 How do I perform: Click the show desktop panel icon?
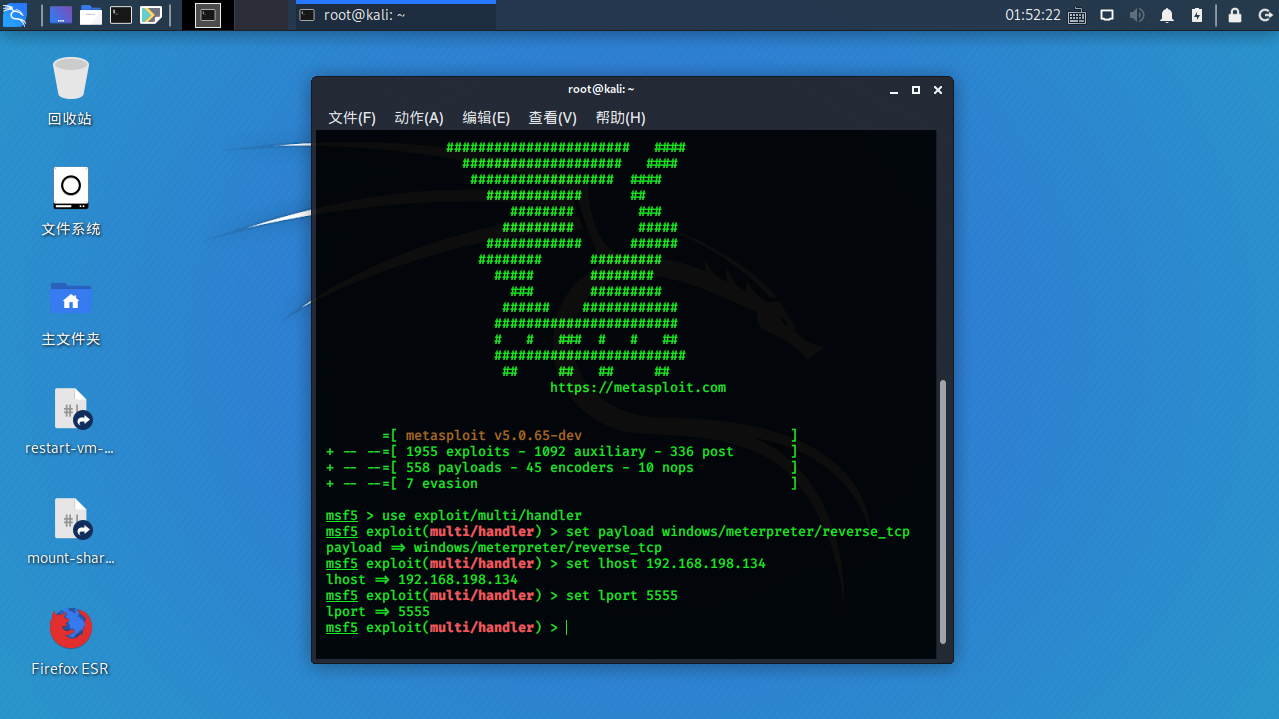(x=60, y=15)
